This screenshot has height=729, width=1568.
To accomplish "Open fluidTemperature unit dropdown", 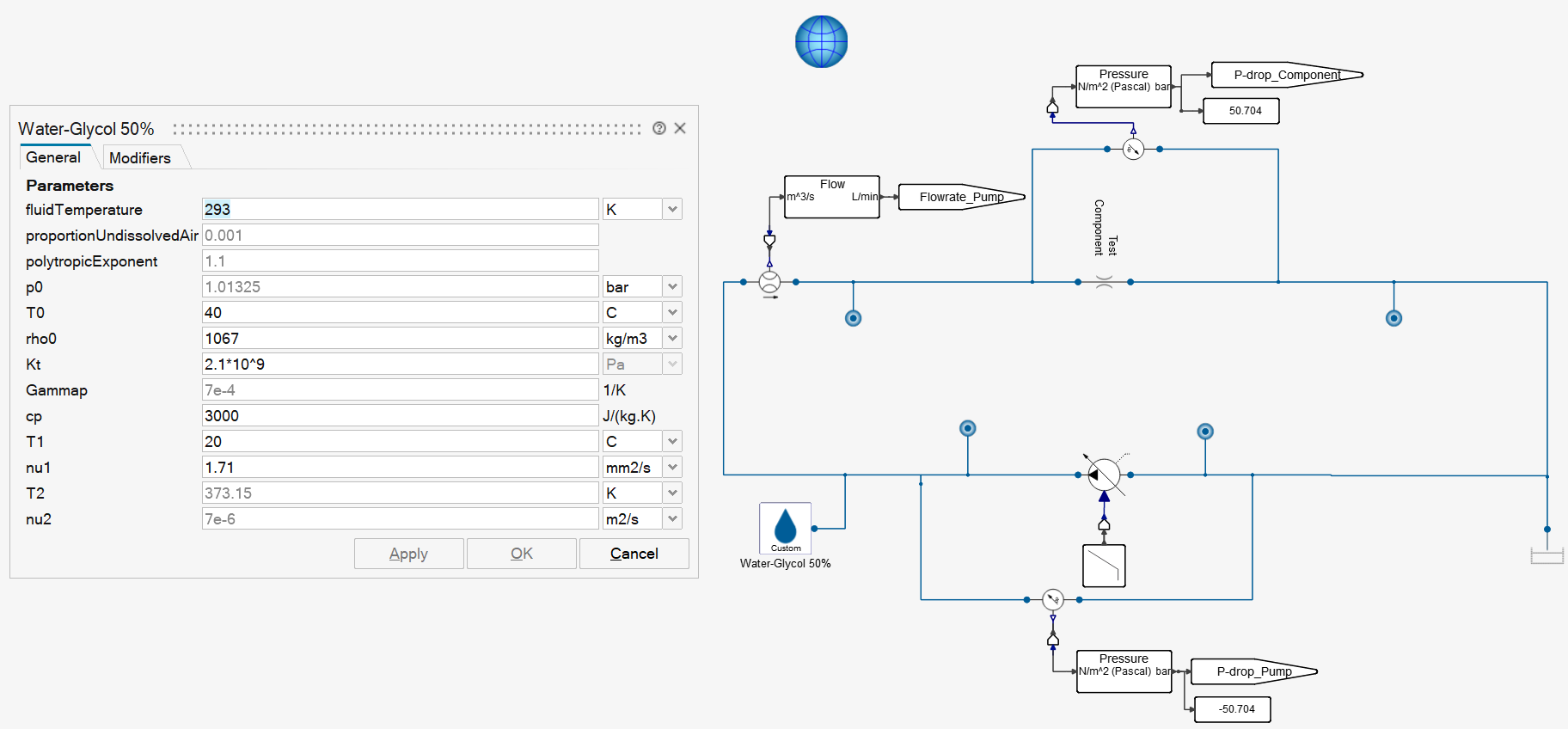I will click(673, 209).
